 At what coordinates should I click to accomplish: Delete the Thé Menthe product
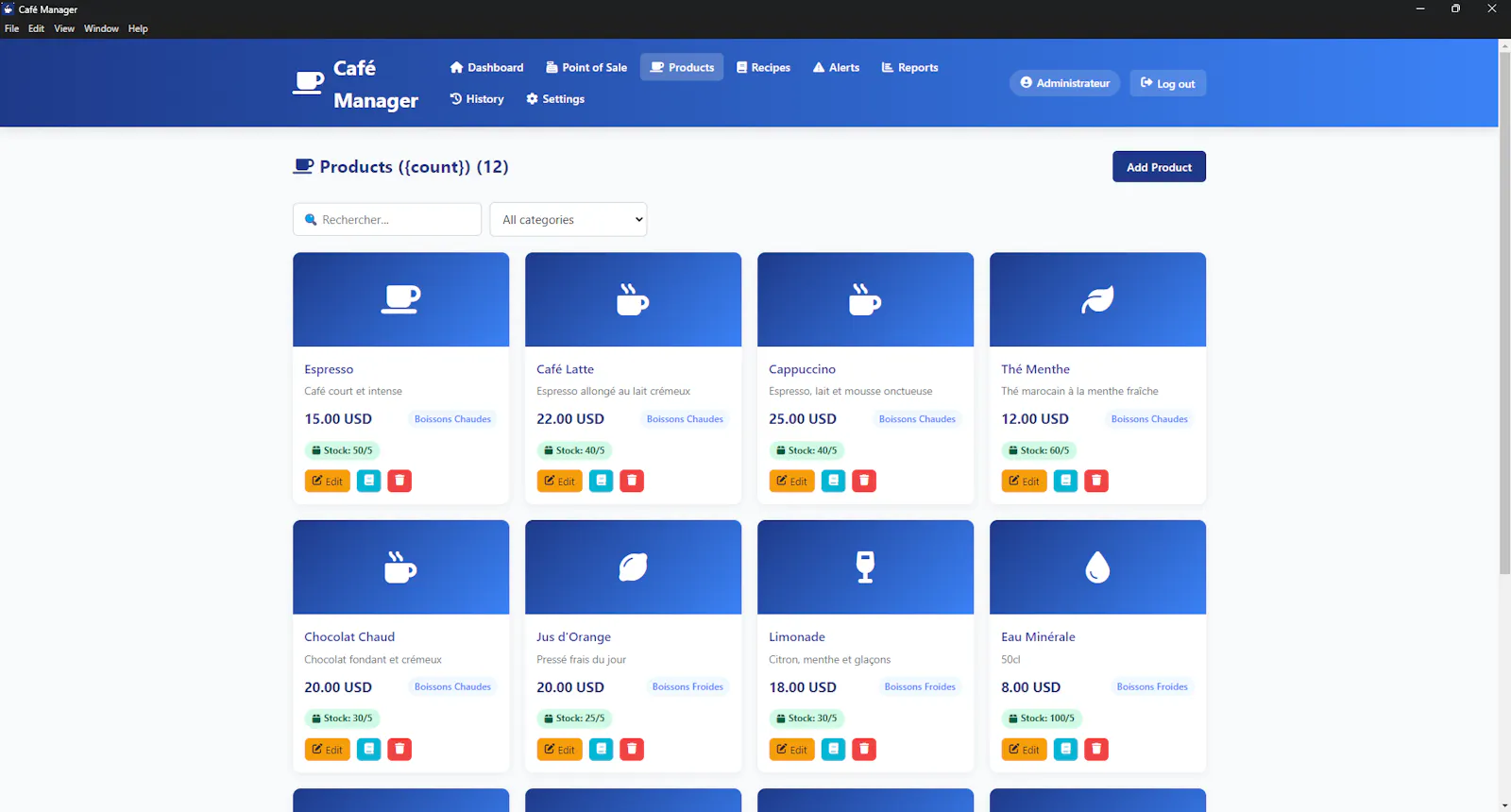[x=1096, y=481]
